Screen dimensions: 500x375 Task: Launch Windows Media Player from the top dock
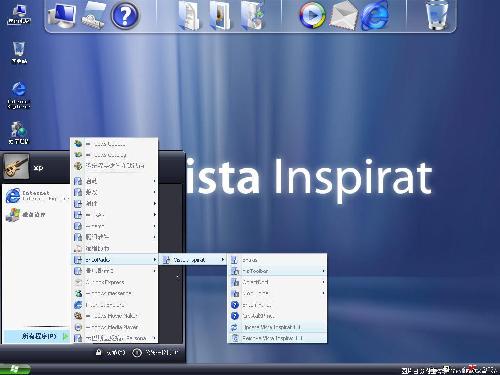[312, 15]
